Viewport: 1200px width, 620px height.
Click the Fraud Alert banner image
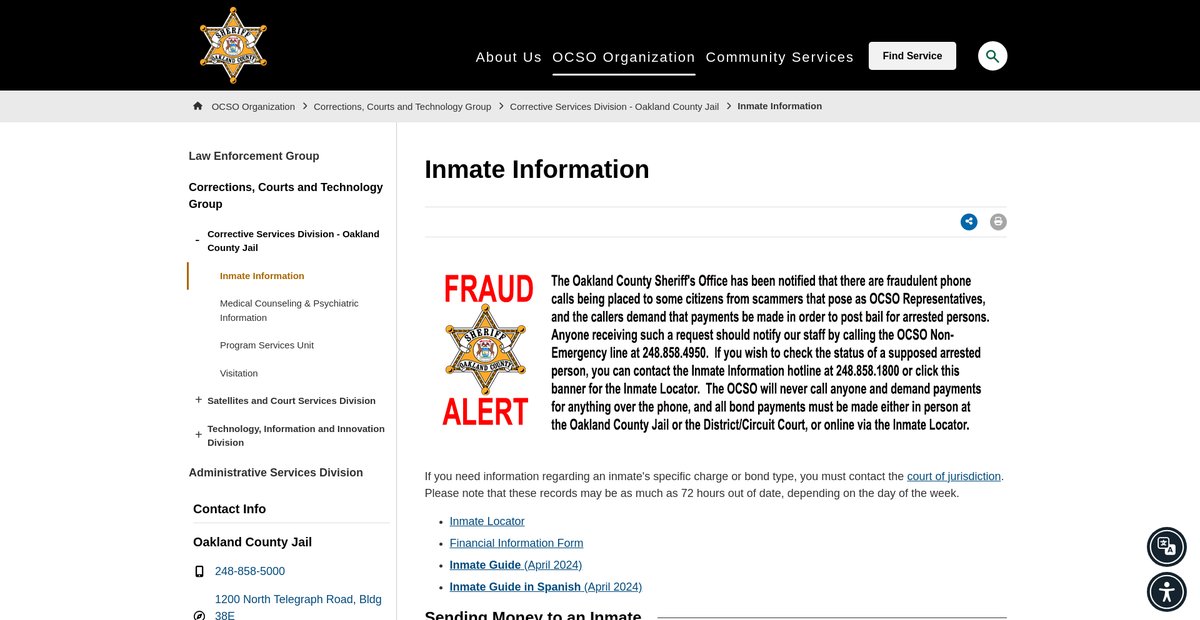pos(715,352)
